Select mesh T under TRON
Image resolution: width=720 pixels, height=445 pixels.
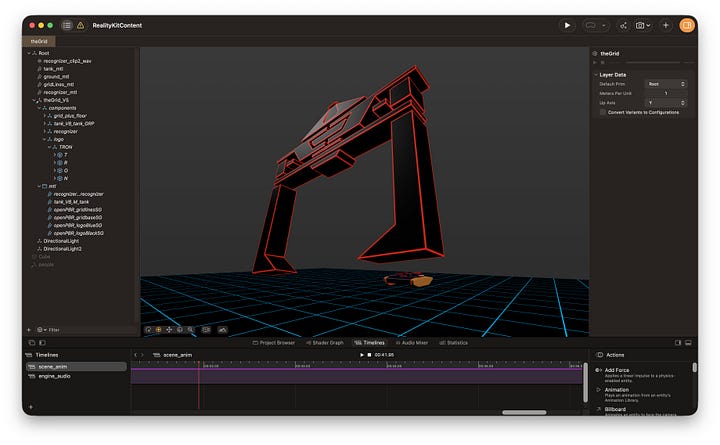(x=66, y=155)
